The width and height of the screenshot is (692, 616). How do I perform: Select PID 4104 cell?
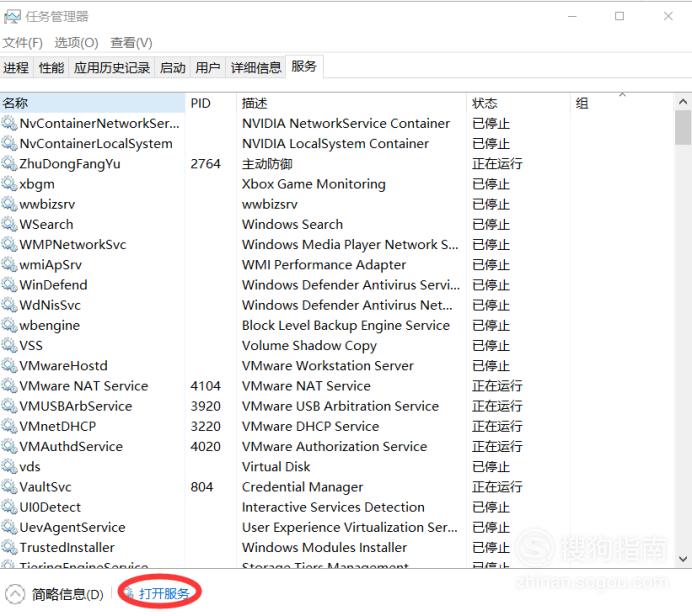(x=206, y=386)
